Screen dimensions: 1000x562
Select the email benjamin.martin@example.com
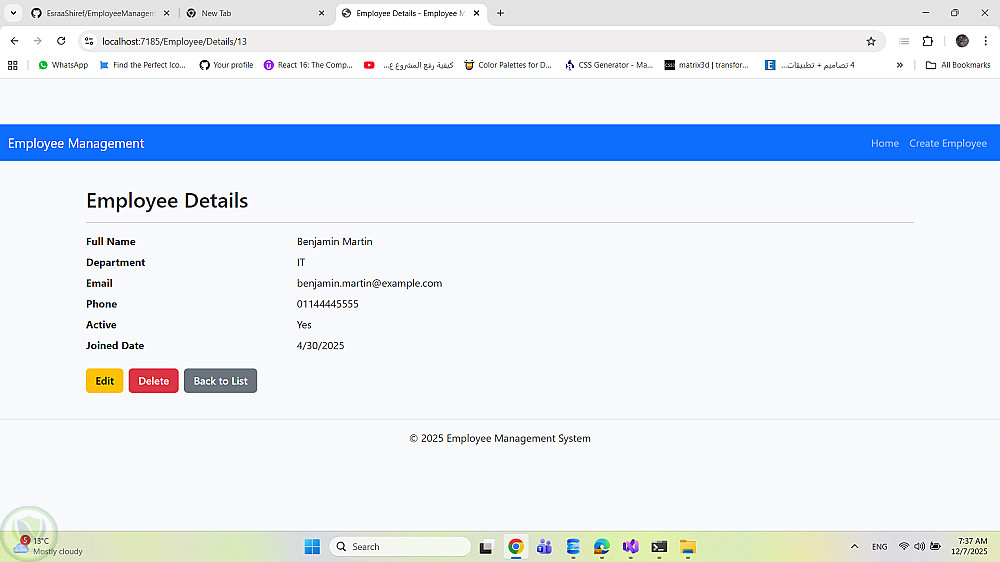(x=369, y=283)
